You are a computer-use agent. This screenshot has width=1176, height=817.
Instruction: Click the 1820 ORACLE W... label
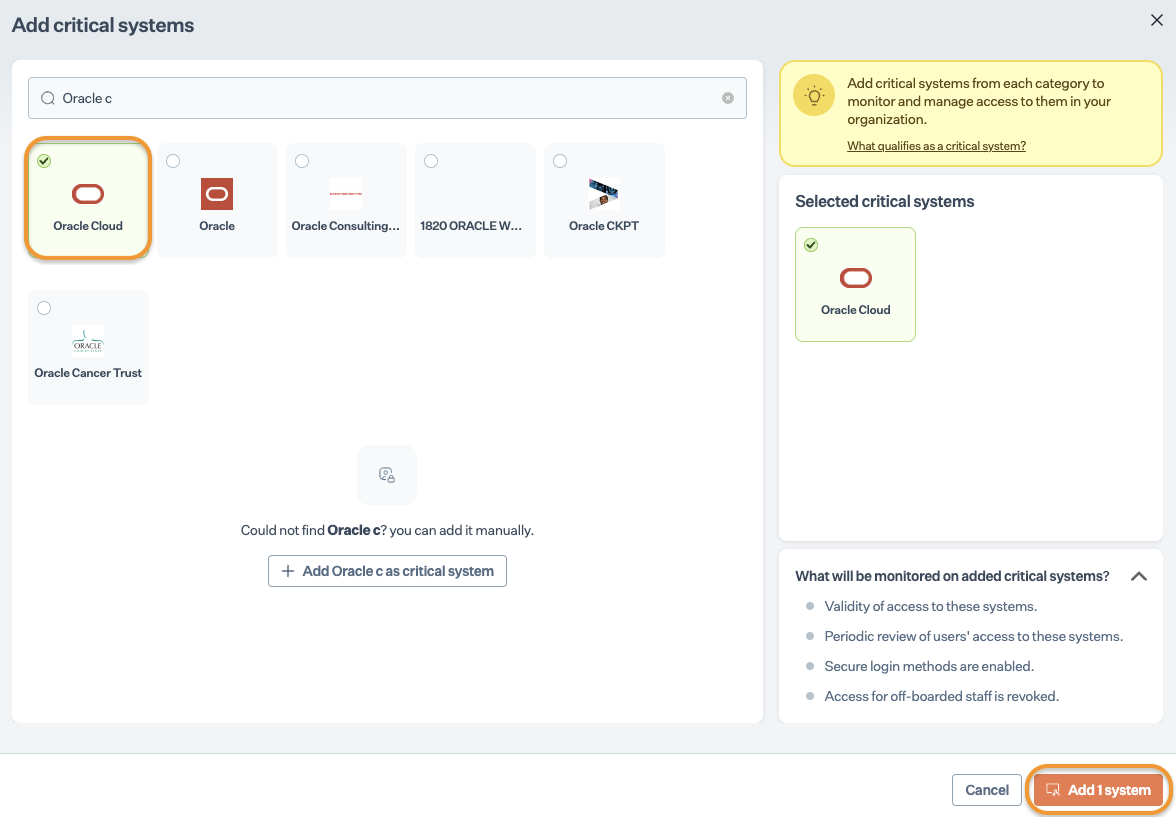[x=471, y=226]
